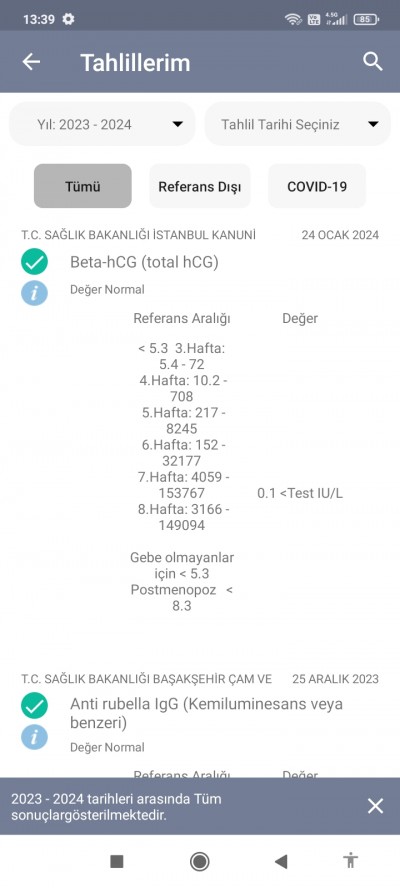Open the accessibility icon in navigation bar
This screenshot has height=888, width=400.
[351, 861]
